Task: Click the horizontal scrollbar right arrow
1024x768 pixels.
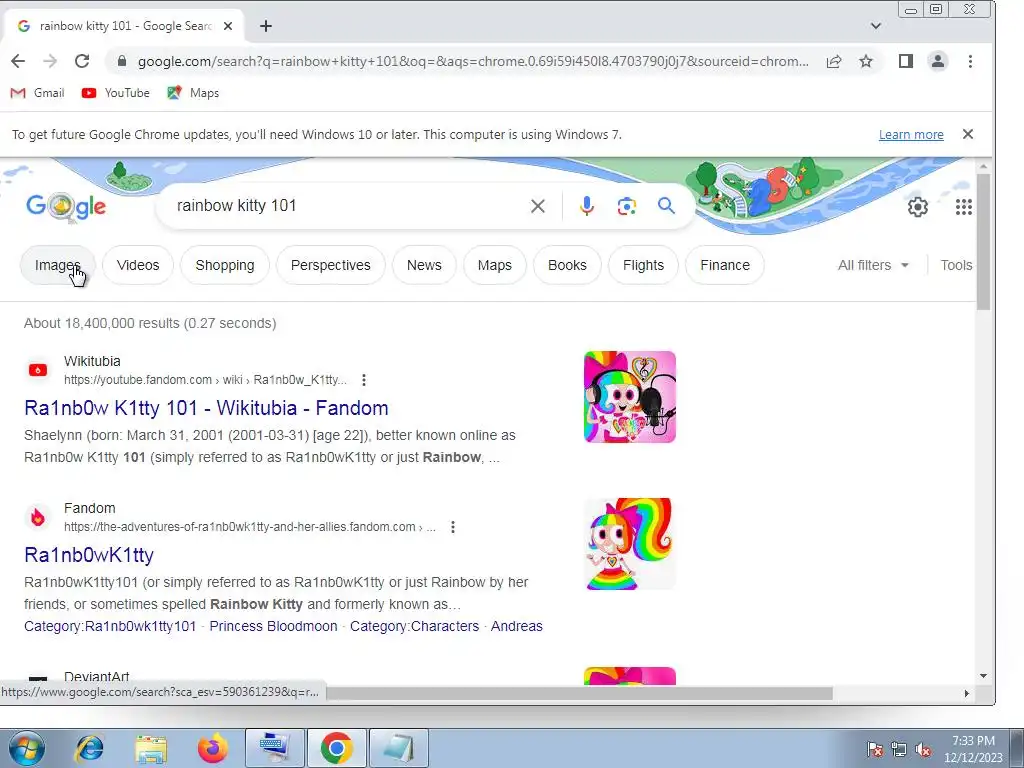Action: tap(967, 693)
